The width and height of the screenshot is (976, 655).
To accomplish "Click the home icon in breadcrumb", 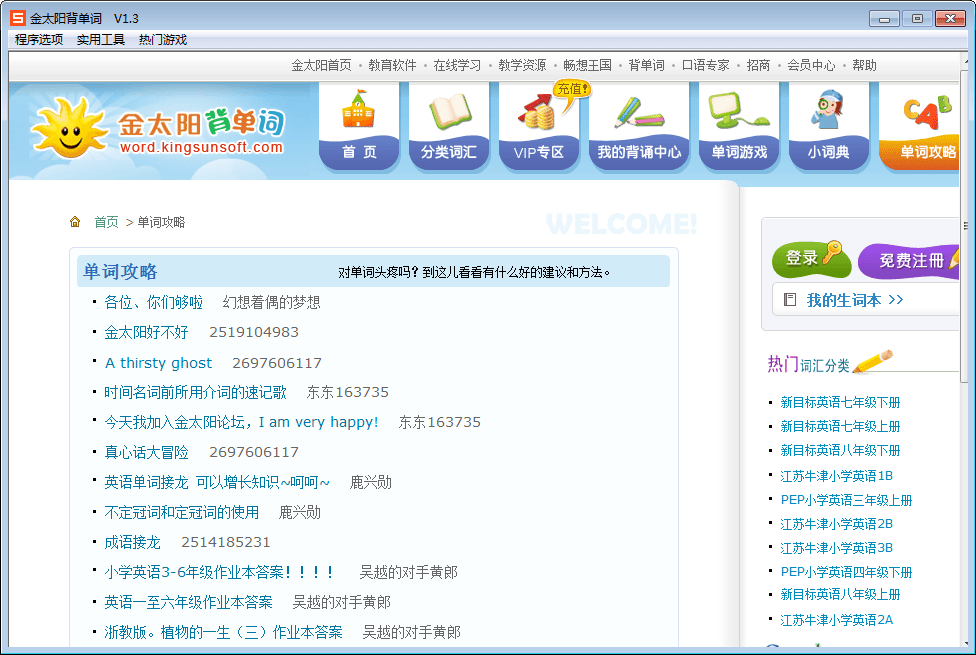I will coord(75,222).
